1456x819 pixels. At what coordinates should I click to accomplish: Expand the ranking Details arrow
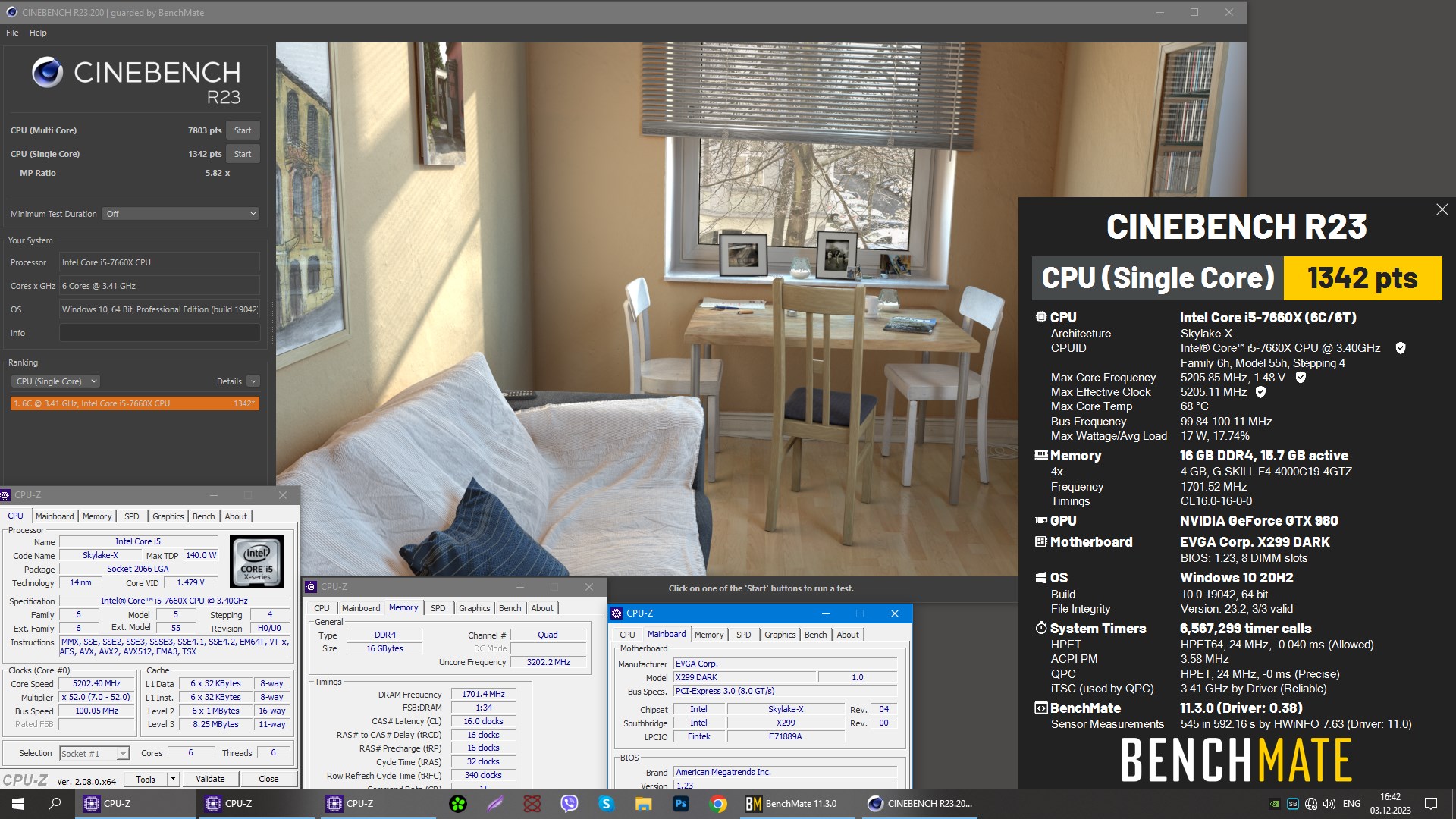tap(253, 381)
